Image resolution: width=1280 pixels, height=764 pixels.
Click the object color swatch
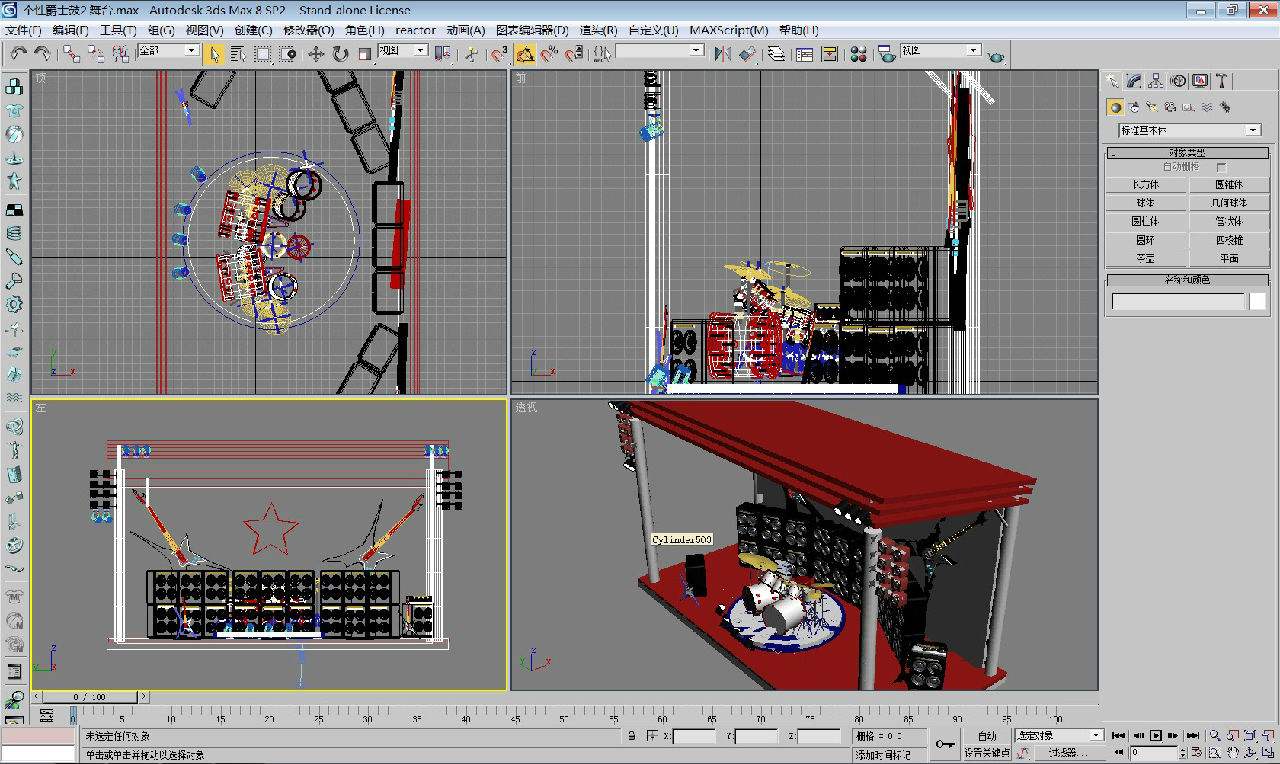tap(1257, 301)
